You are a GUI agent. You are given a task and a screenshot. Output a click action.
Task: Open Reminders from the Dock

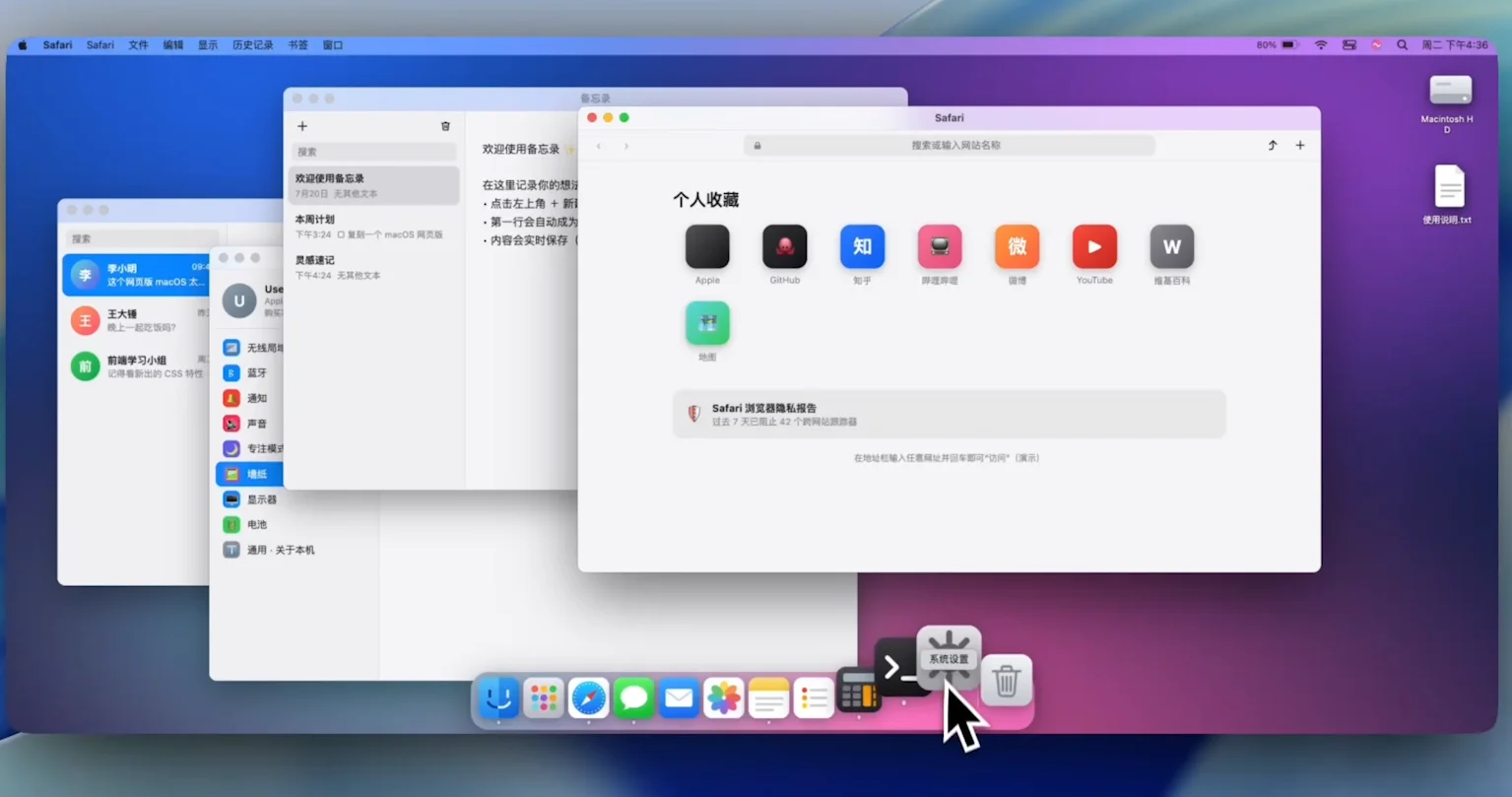(814, 698)
